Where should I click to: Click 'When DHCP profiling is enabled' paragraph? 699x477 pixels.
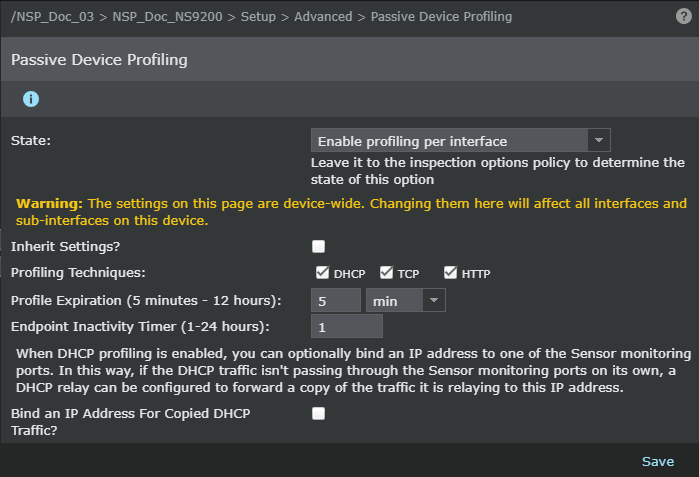coord(354,370)
